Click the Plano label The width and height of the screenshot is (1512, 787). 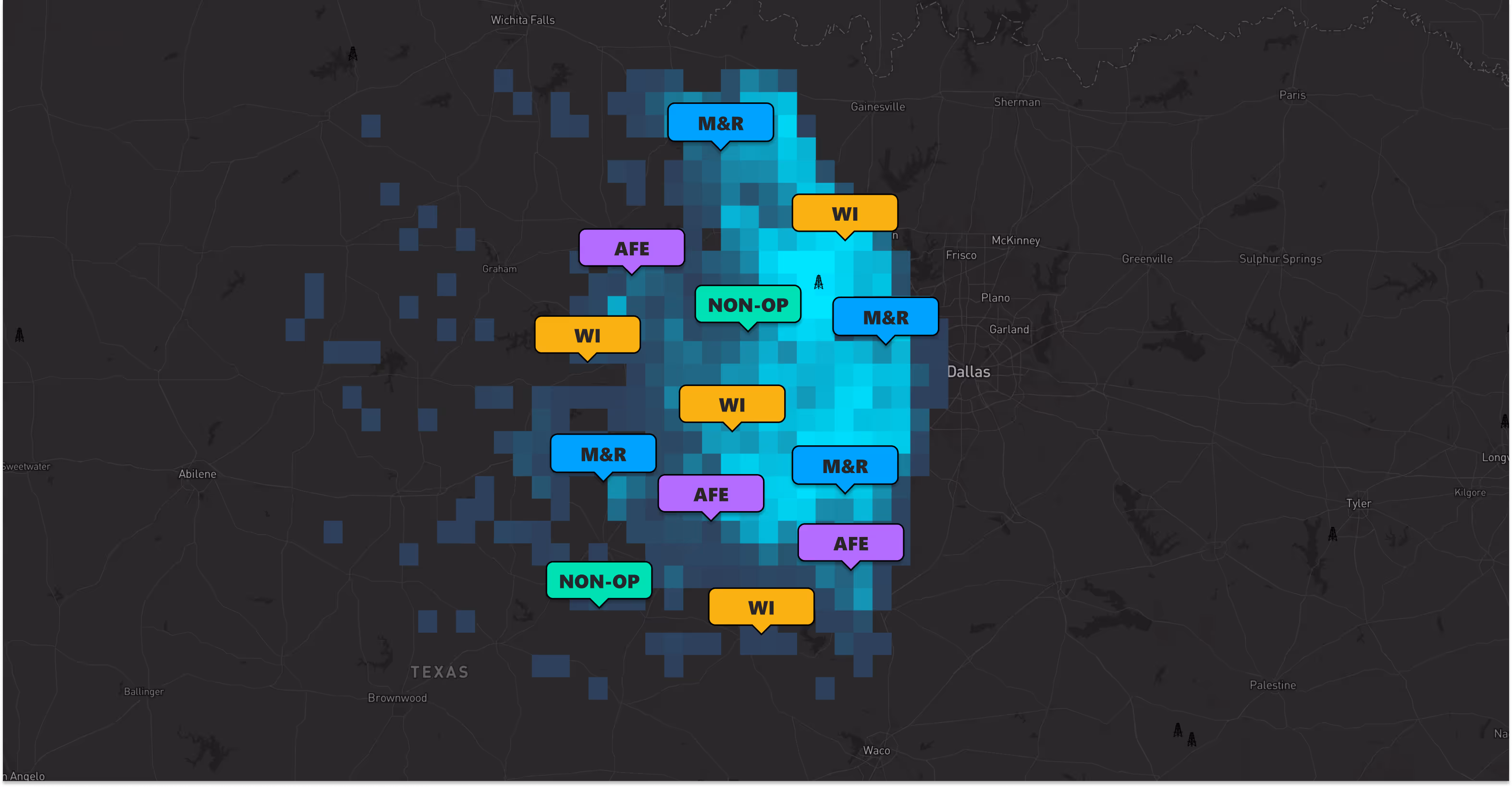996,298
